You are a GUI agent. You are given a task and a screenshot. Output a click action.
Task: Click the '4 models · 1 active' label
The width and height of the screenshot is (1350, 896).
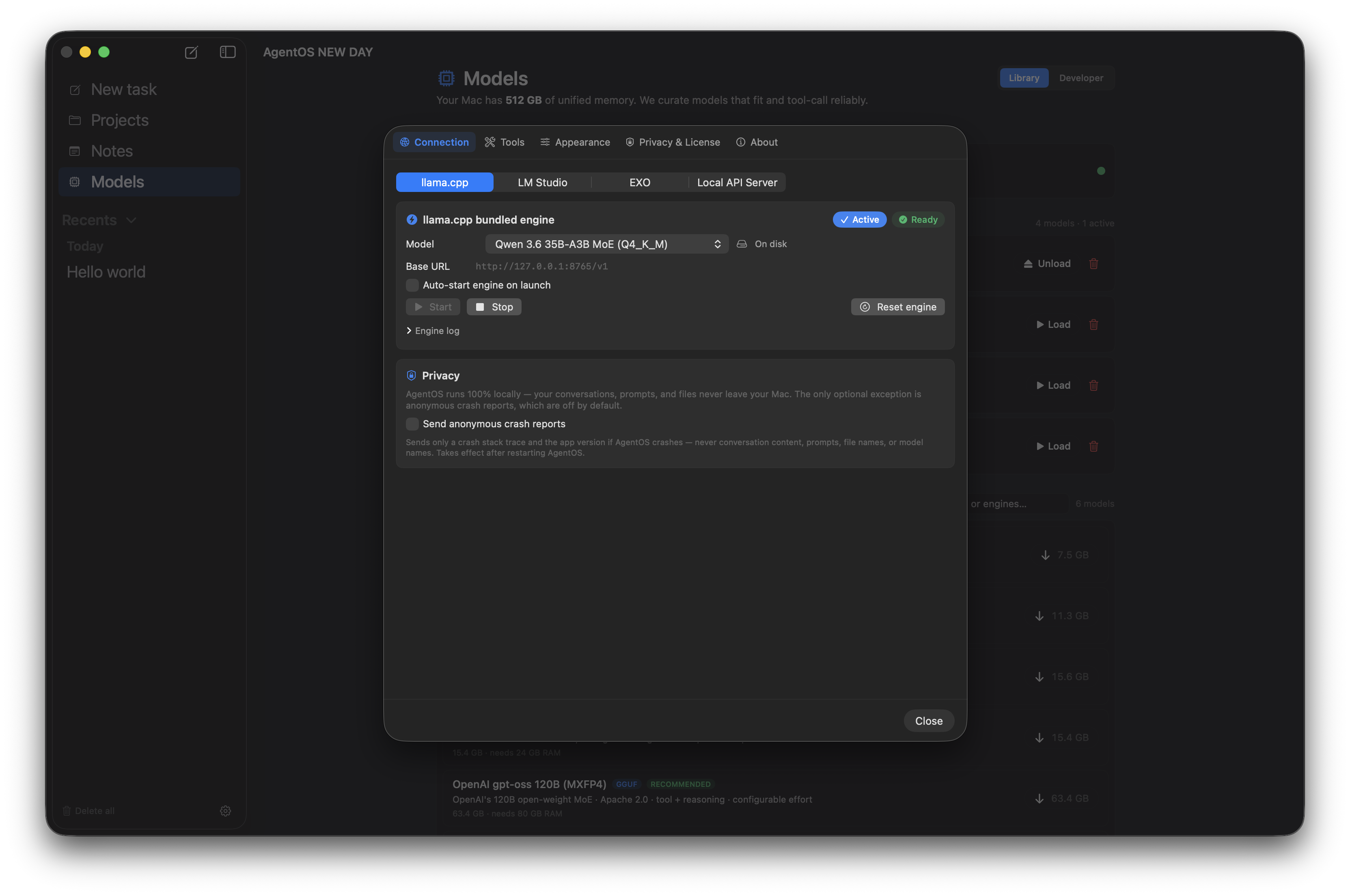point(1074,224)
